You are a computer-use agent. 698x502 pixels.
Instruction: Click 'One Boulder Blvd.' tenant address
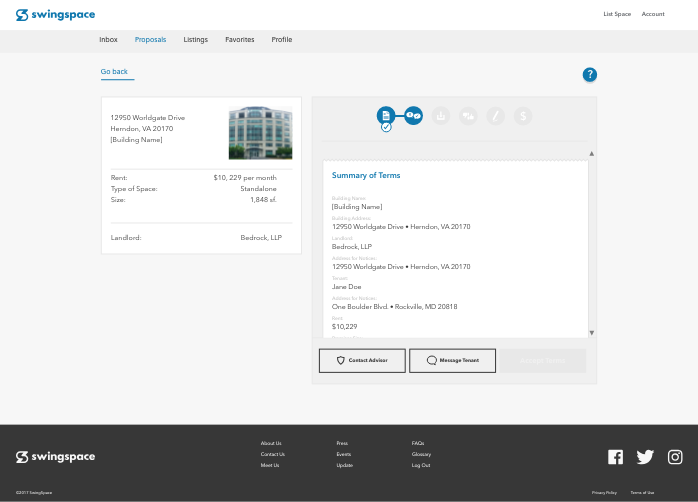pos(360,307)
